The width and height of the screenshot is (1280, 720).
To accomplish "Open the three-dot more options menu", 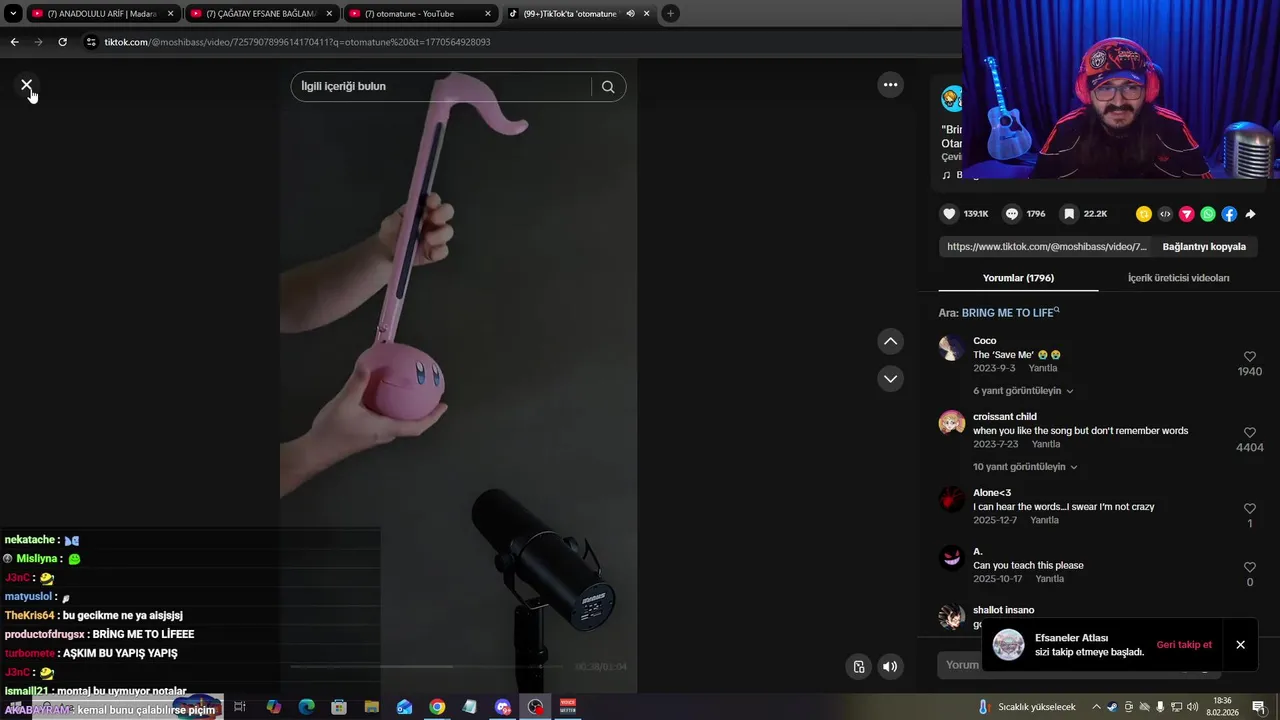I will click(890, 85).
